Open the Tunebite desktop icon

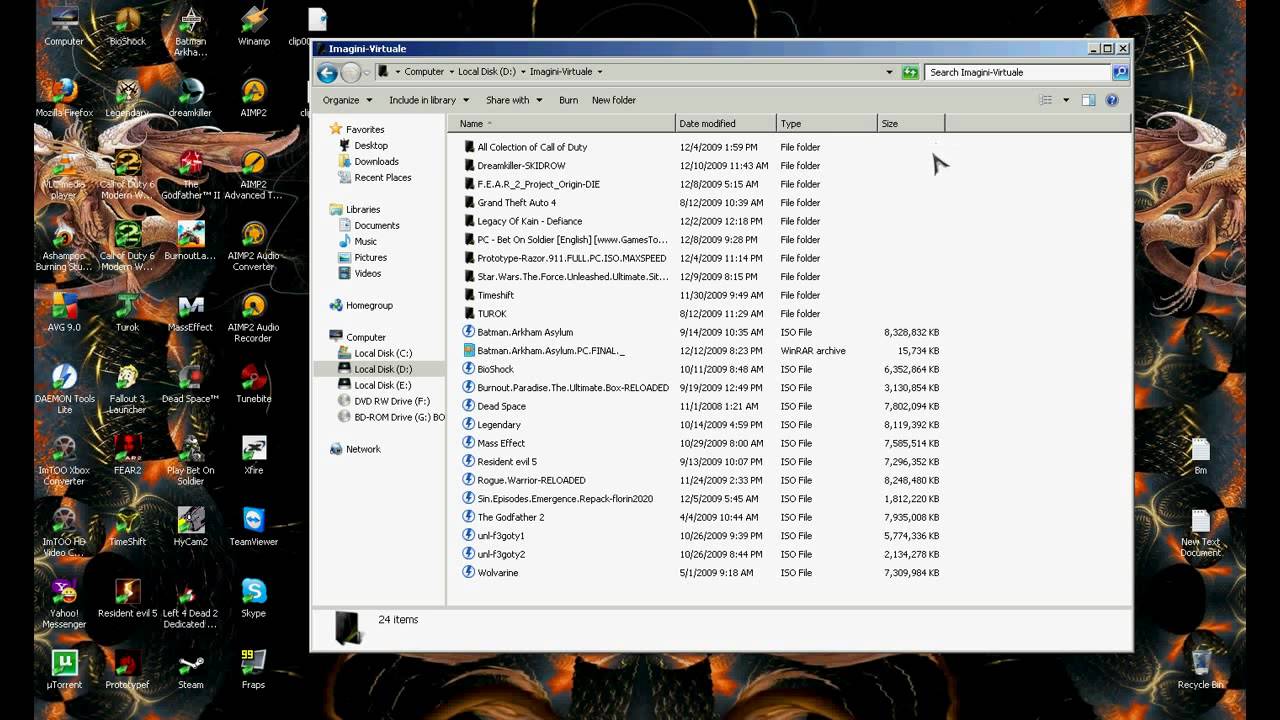(x=254, y=385)
